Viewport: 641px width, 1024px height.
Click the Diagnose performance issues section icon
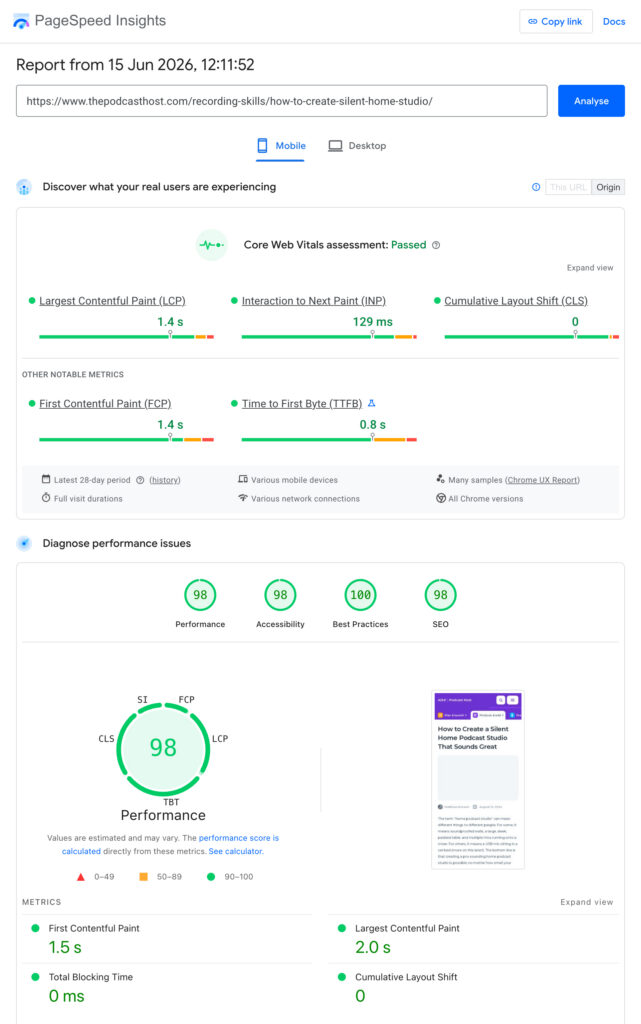pos(24,543)
